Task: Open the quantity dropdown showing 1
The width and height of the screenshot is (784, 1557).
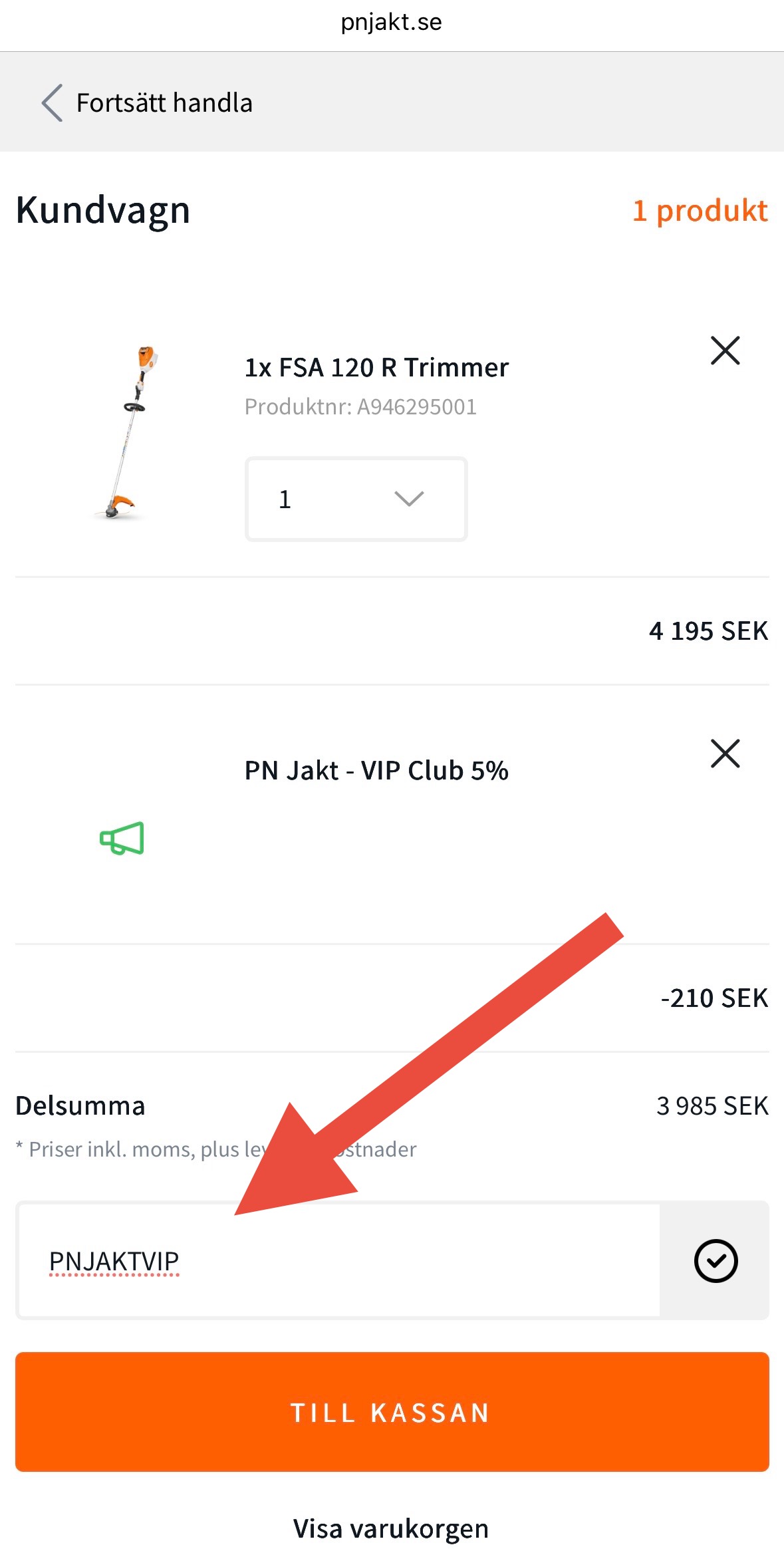Action: 356,499
